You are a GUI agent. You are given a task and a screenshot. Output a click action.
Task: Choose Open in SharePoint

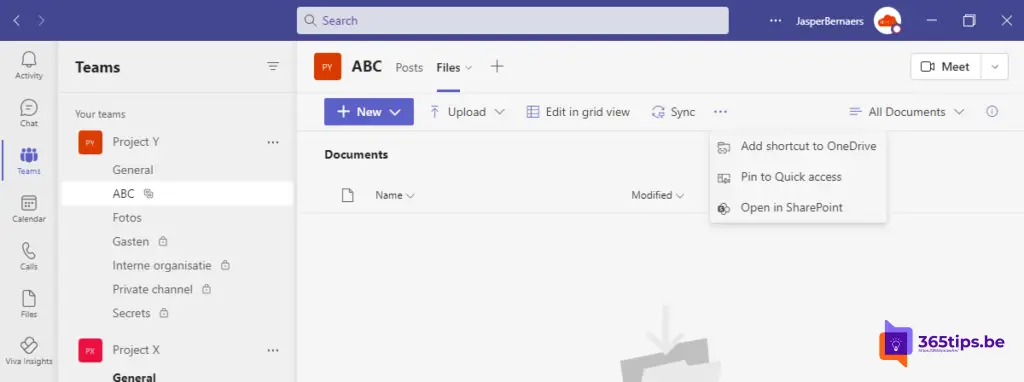[x=798, y=208]
